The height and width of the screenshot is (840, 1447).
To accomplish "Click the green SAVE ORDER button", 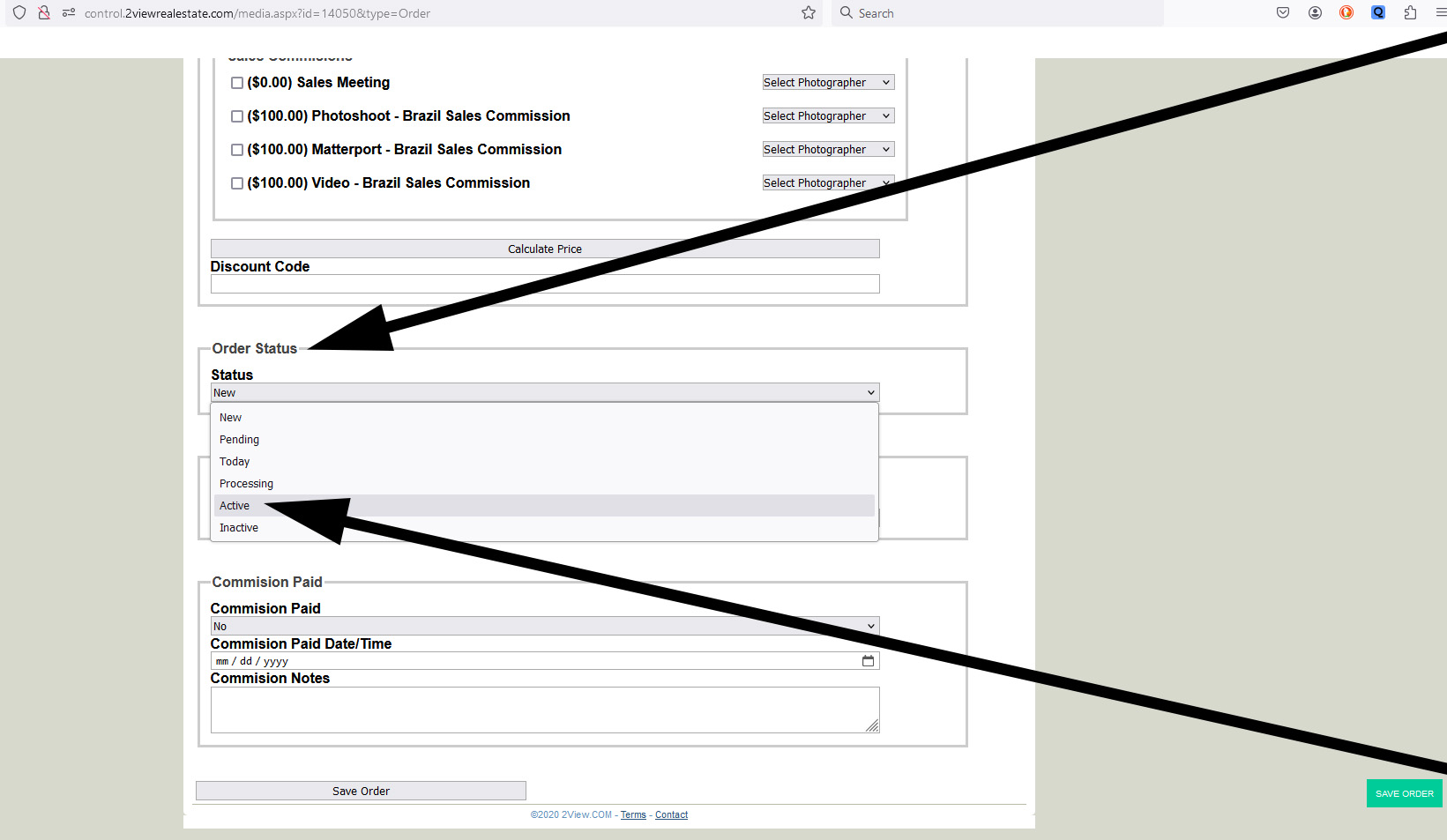I will [x=1404, y=793].
